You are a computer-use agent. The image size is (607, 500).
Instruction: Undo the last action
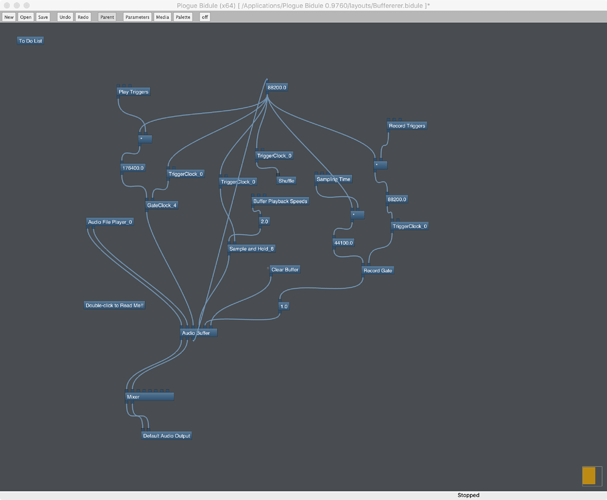point(65,17)
